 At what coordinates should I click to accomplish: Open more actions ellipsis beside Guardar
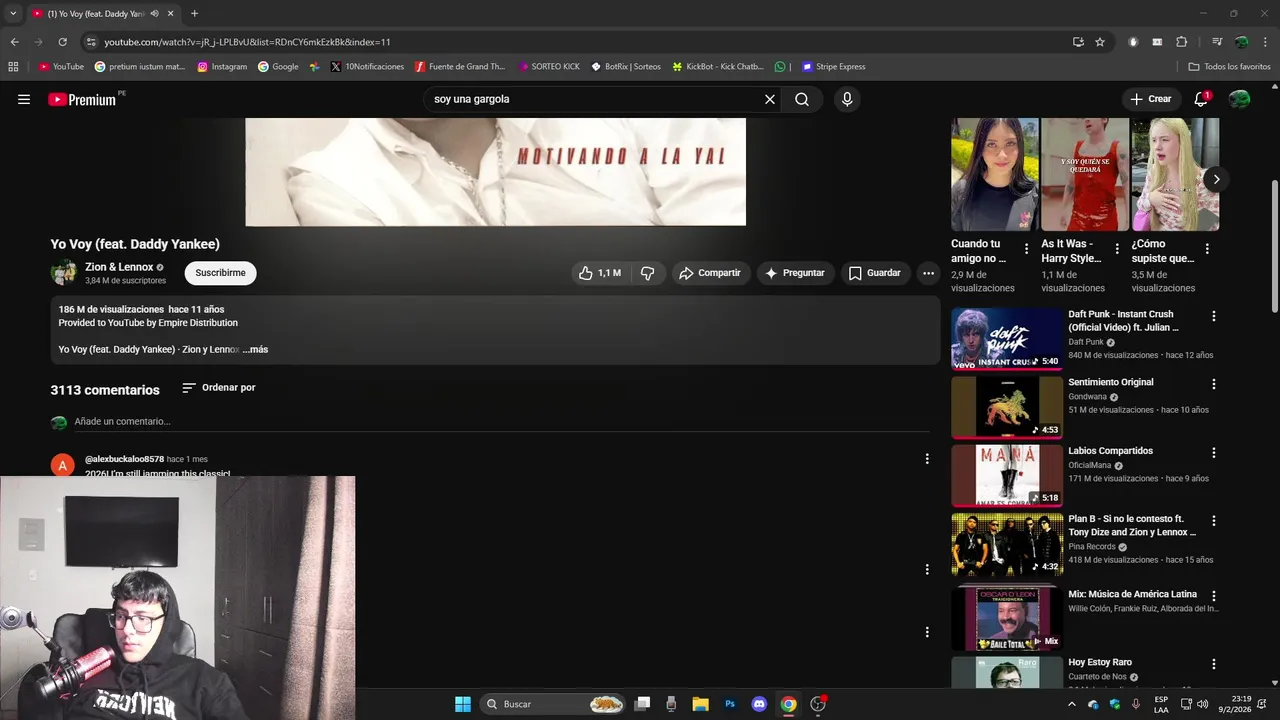(x=928, y=273)
